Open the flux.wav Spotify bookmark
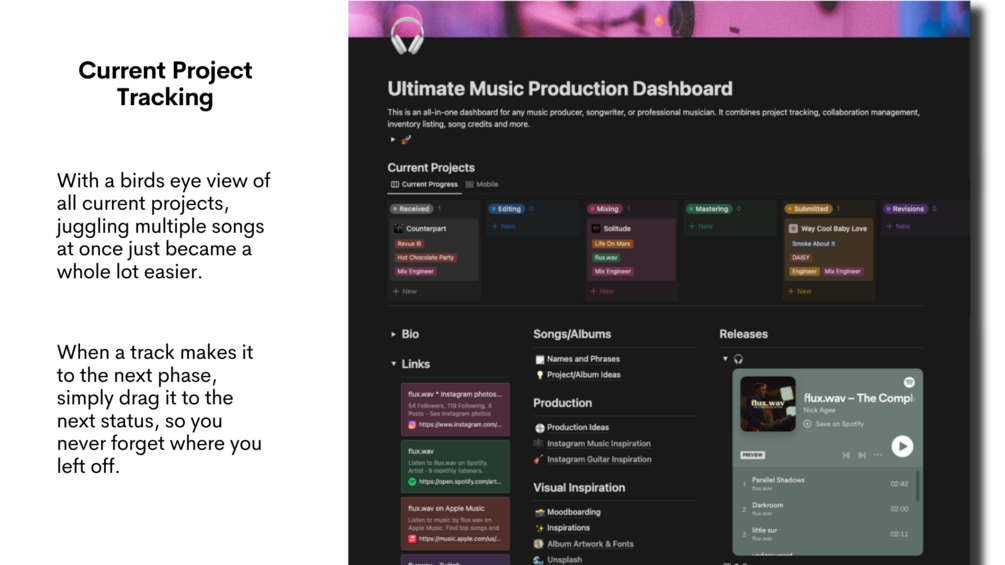The width and height of the screenshot is (1005, 565). pyautogui.click(x=455, y=466)
